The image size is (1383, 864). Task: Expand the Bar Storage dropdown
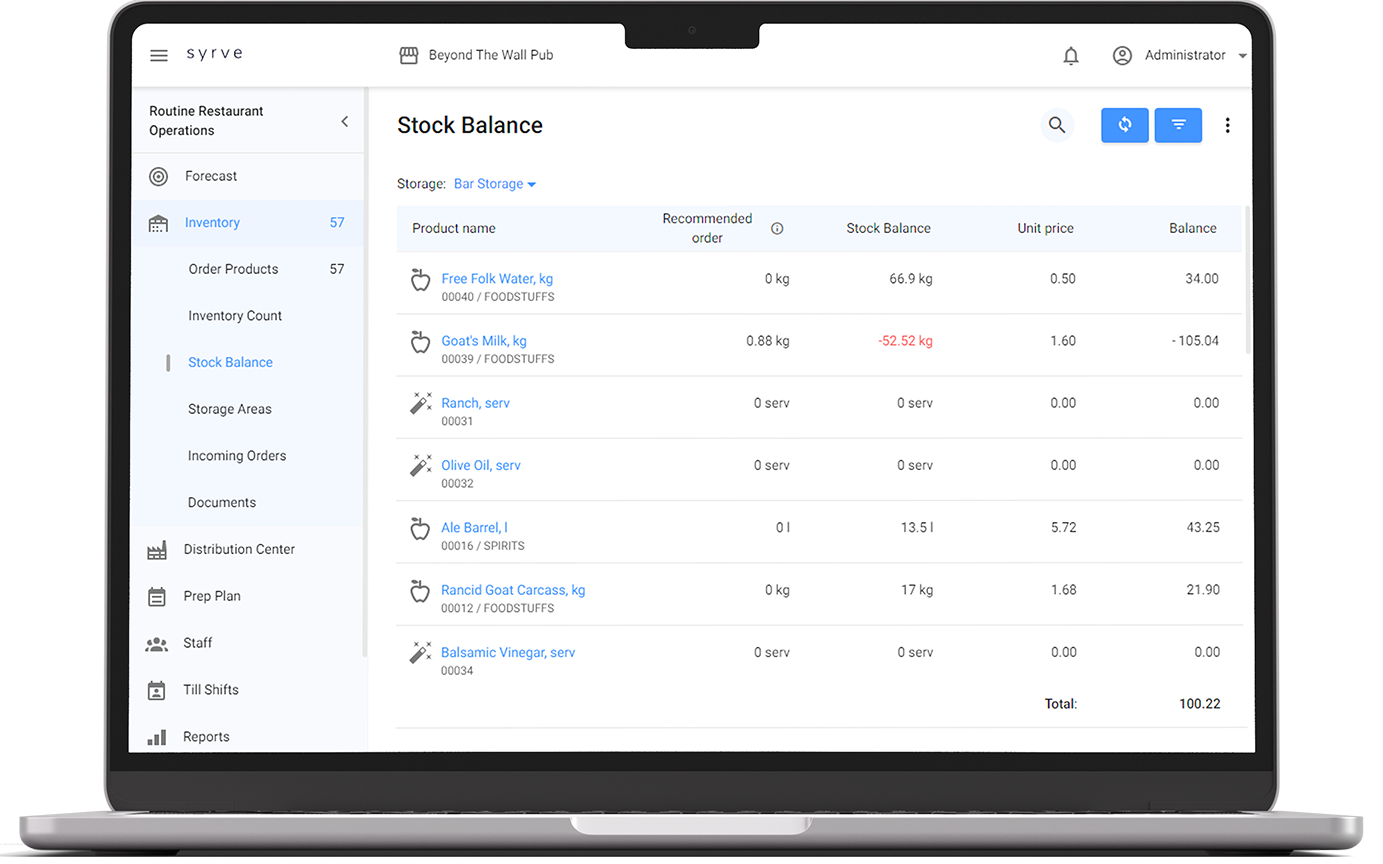(495, 184)
